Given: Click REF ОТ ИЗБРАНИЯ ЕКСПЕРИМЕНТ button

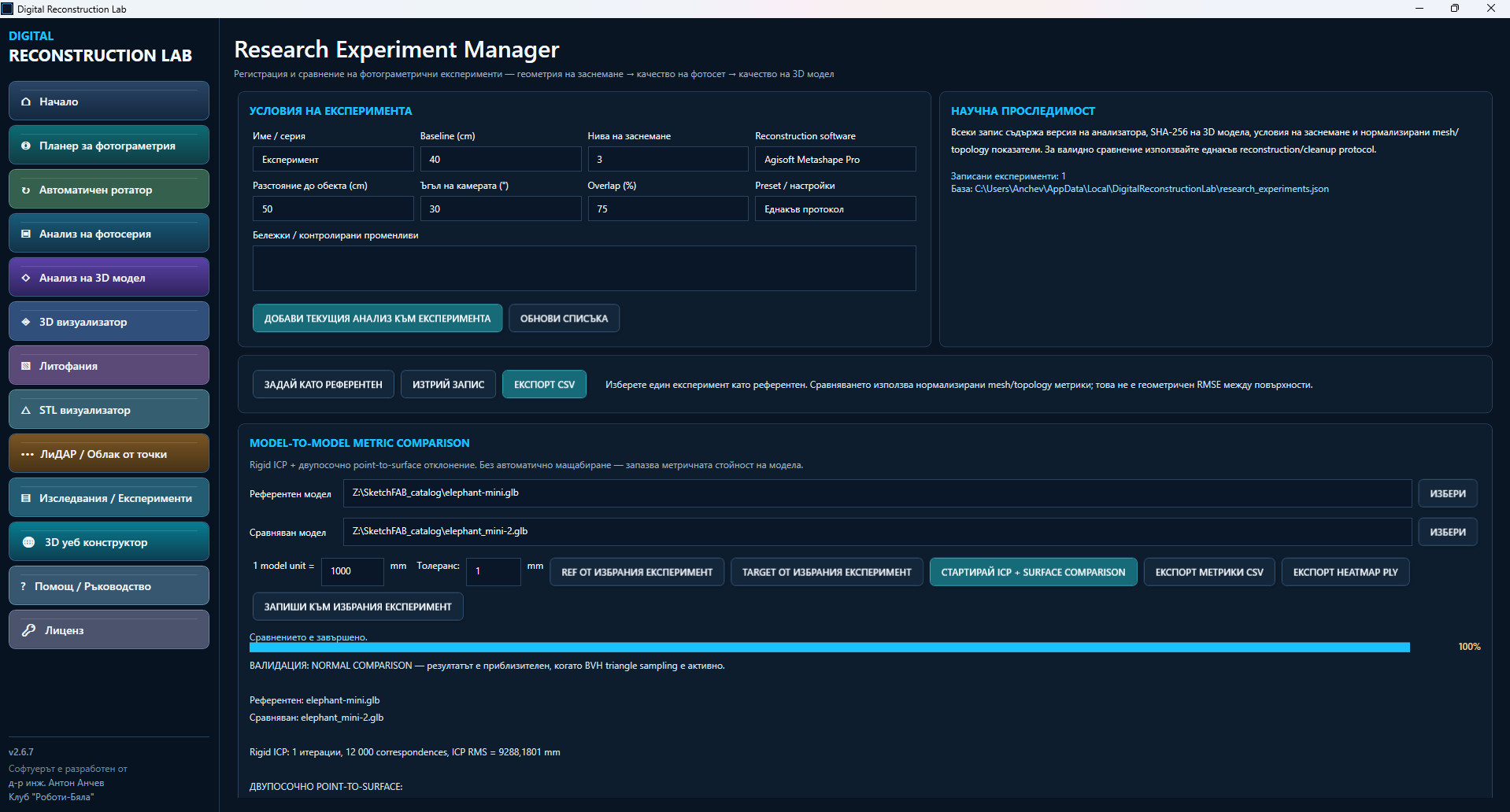Looking at the screenshot, I should click(637, 572).
